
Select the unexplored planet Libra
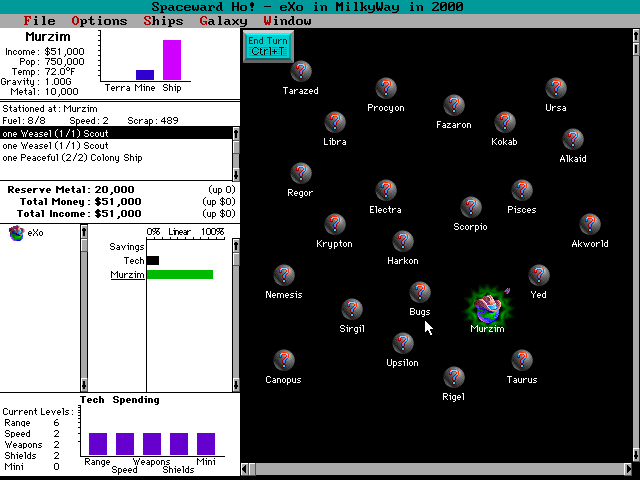(x=335, y=122)
